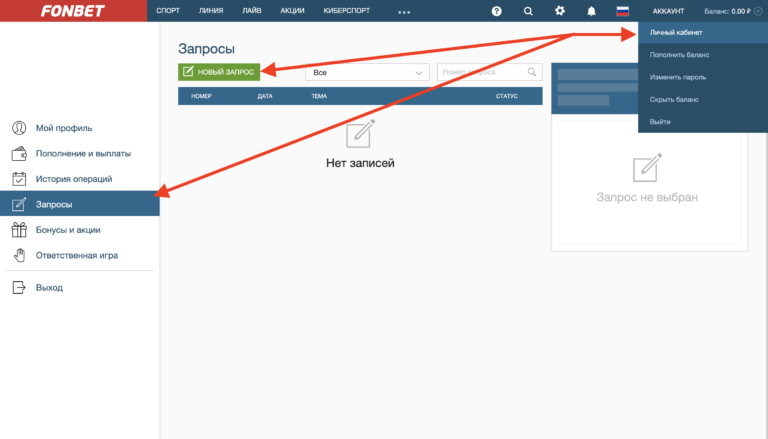The height and width of the screenshot is (439, 768).
Task: Open search via magnifier icon in header
Action: click(528, 11)
